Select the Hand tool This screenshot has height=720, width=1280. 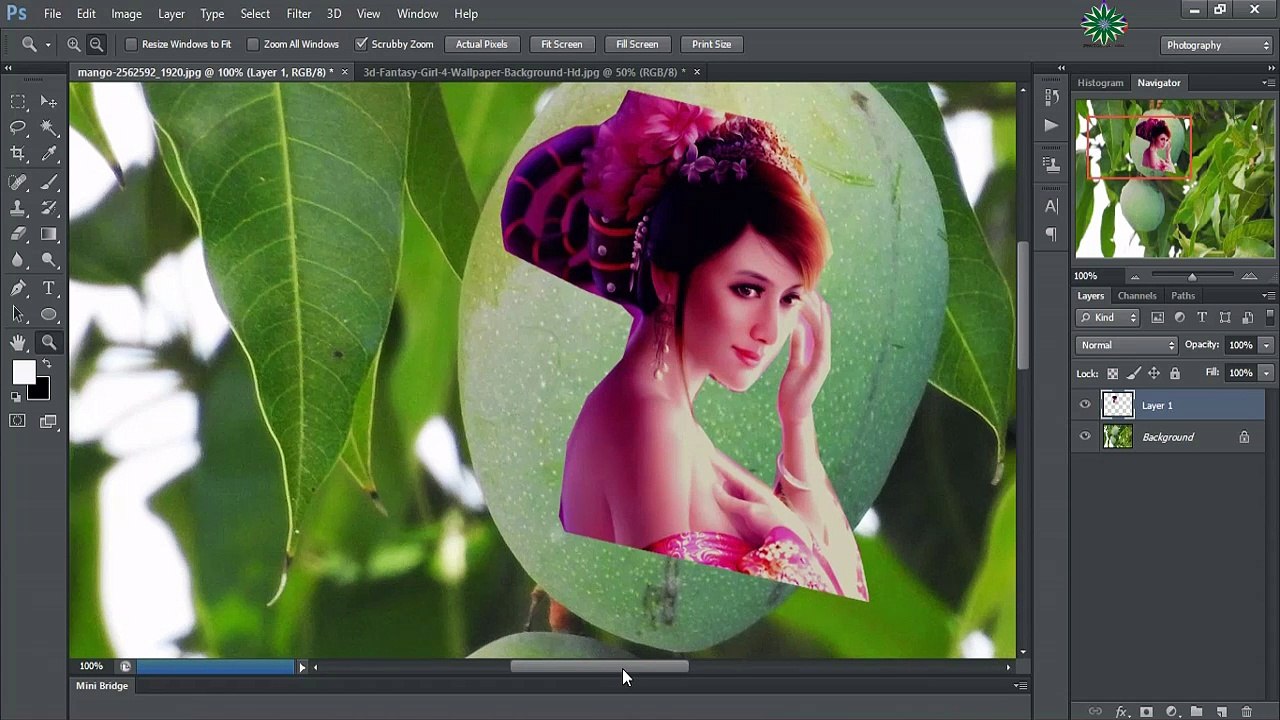(x=18, y=343)
